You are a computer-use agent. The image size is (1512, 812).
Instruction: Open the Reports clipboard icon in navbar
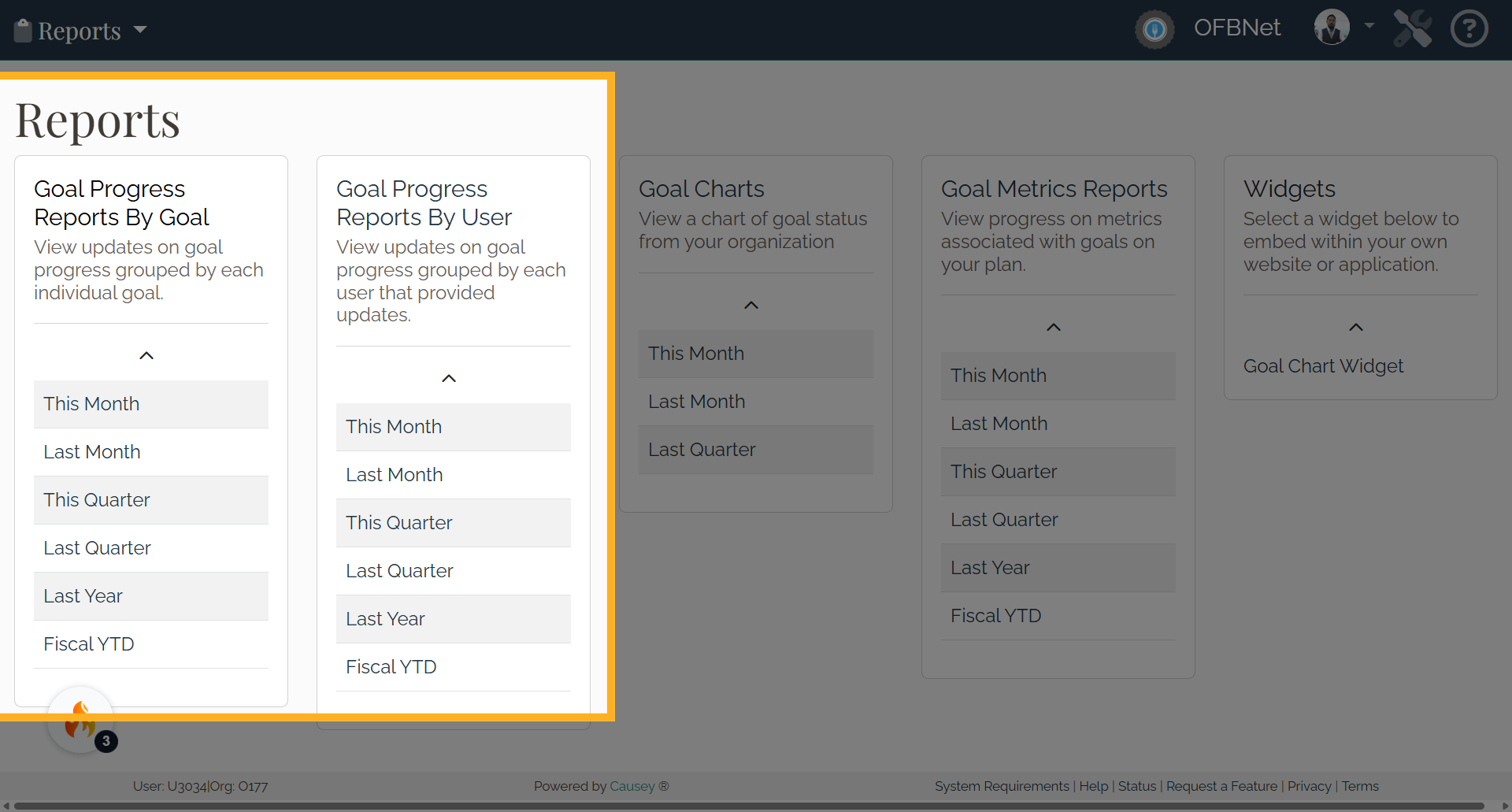tap(23, 30)
